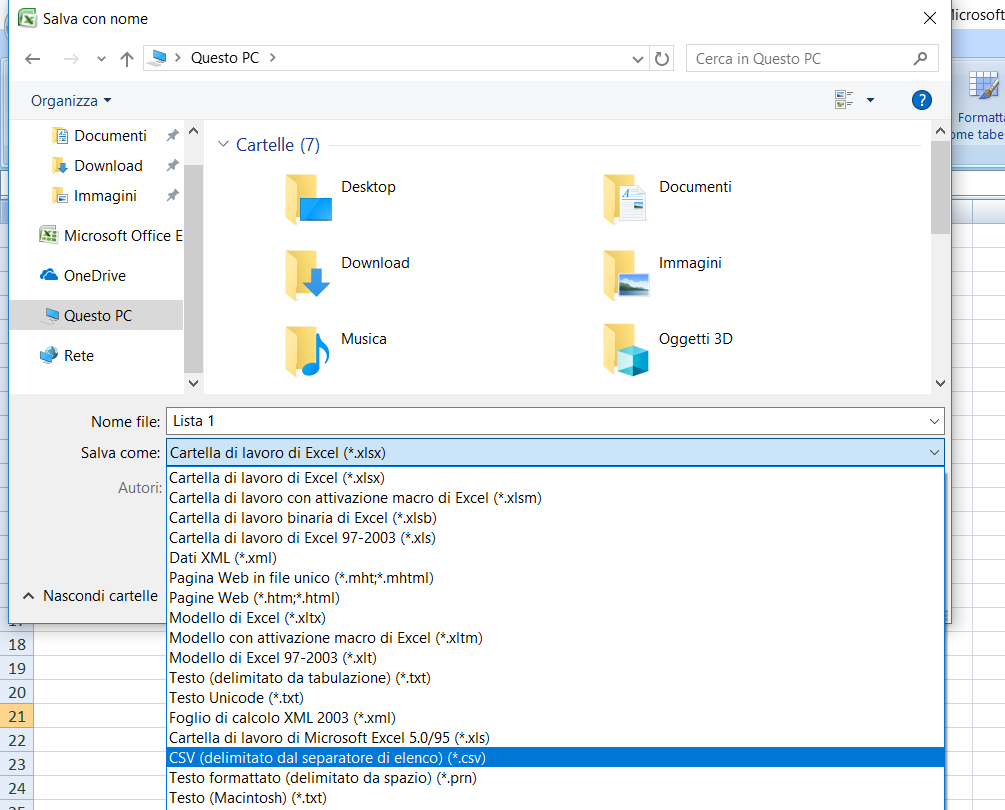Select Questo PC in the sidebar
This screenshot has height=810, width=1005.
96,315
